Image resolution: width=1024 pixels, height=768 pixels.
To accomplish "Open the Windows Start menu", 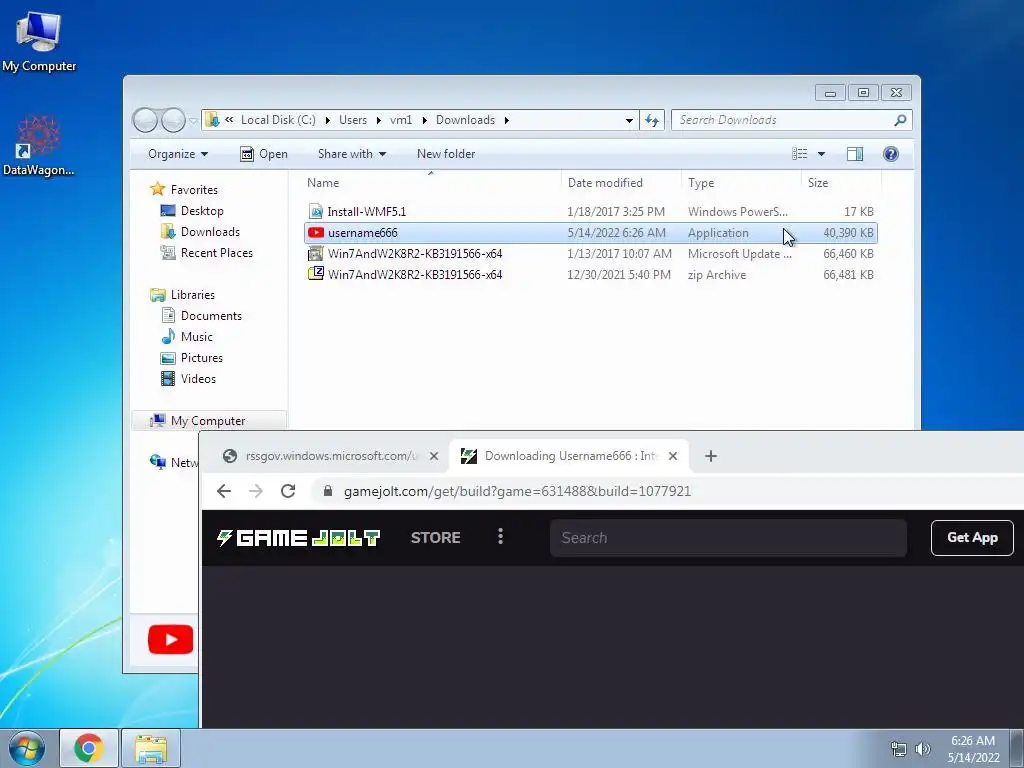I will 27,748.
